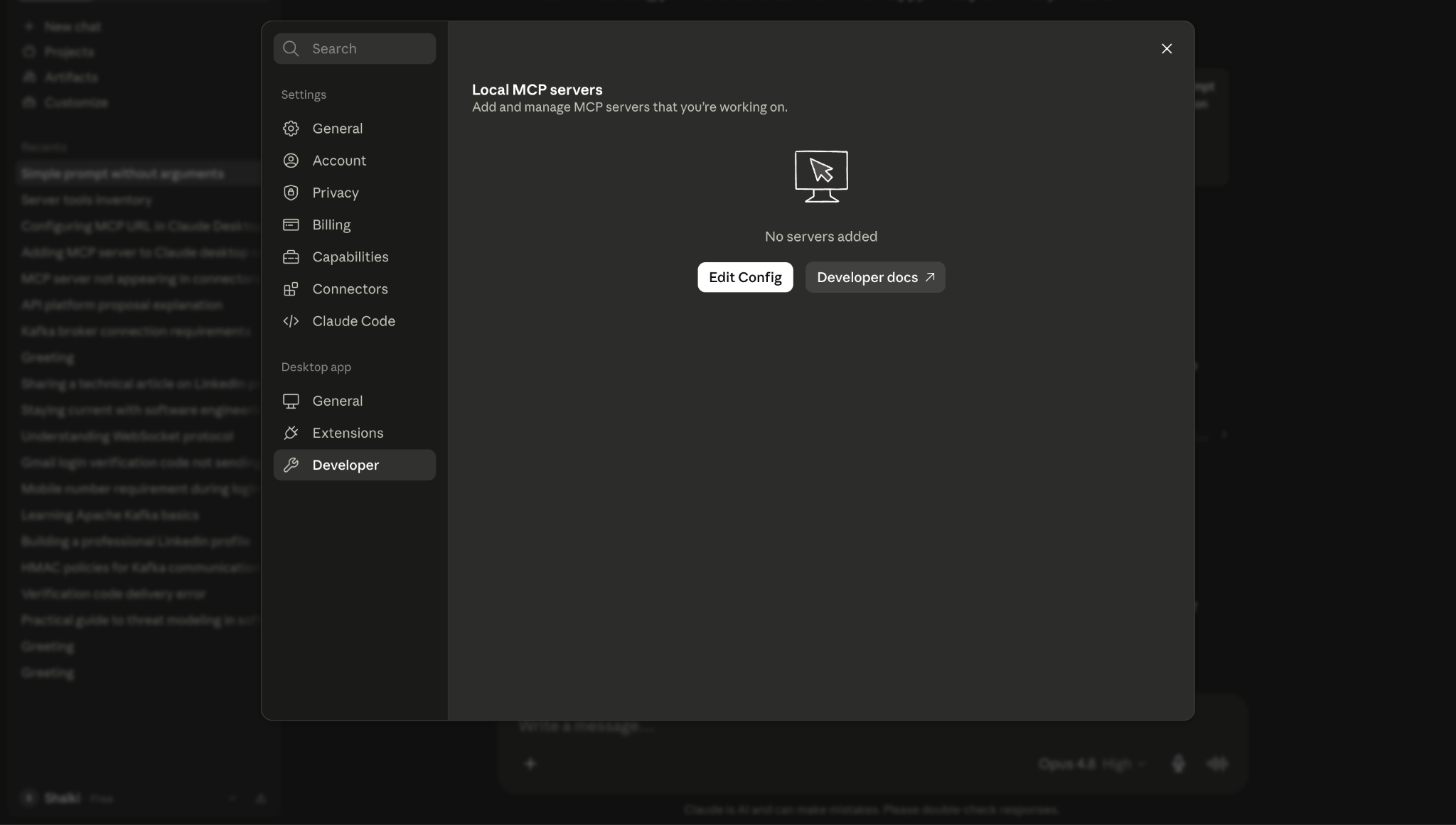The image size is (1456, 825).
Task: Open Privacy settings
Action: click(355, 193)
